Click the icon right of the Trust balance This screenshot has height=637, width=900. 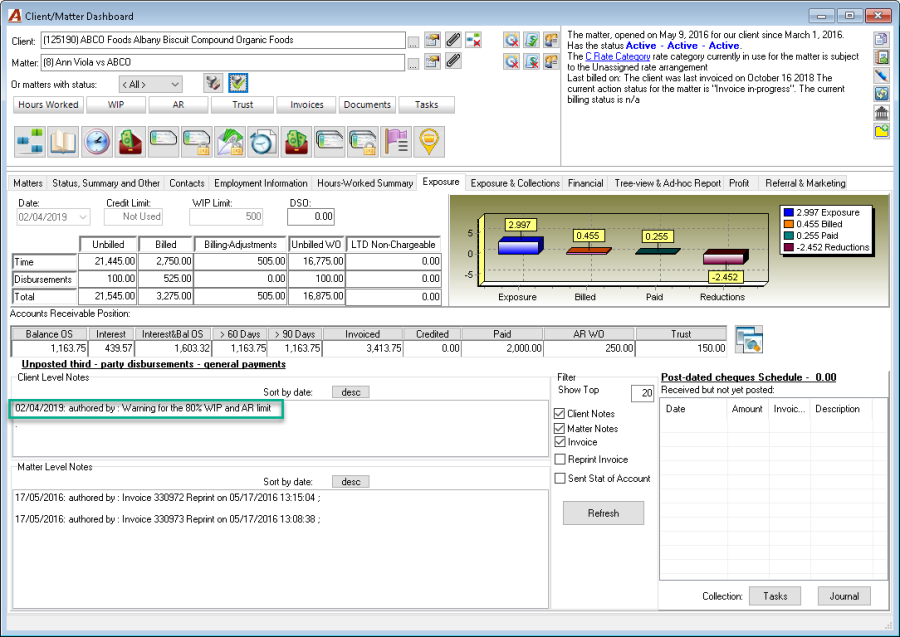pyautogui.click(x=748, y=340)
